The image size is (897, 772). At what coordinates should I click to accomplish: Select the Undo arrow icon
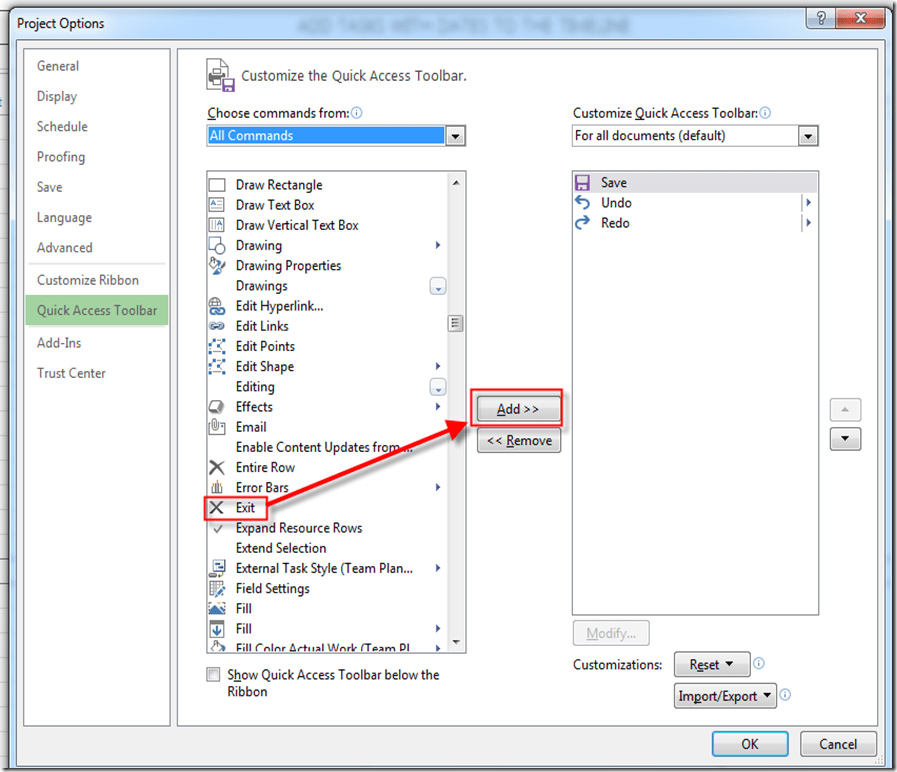pyautogui.click(x=583, y=203)
